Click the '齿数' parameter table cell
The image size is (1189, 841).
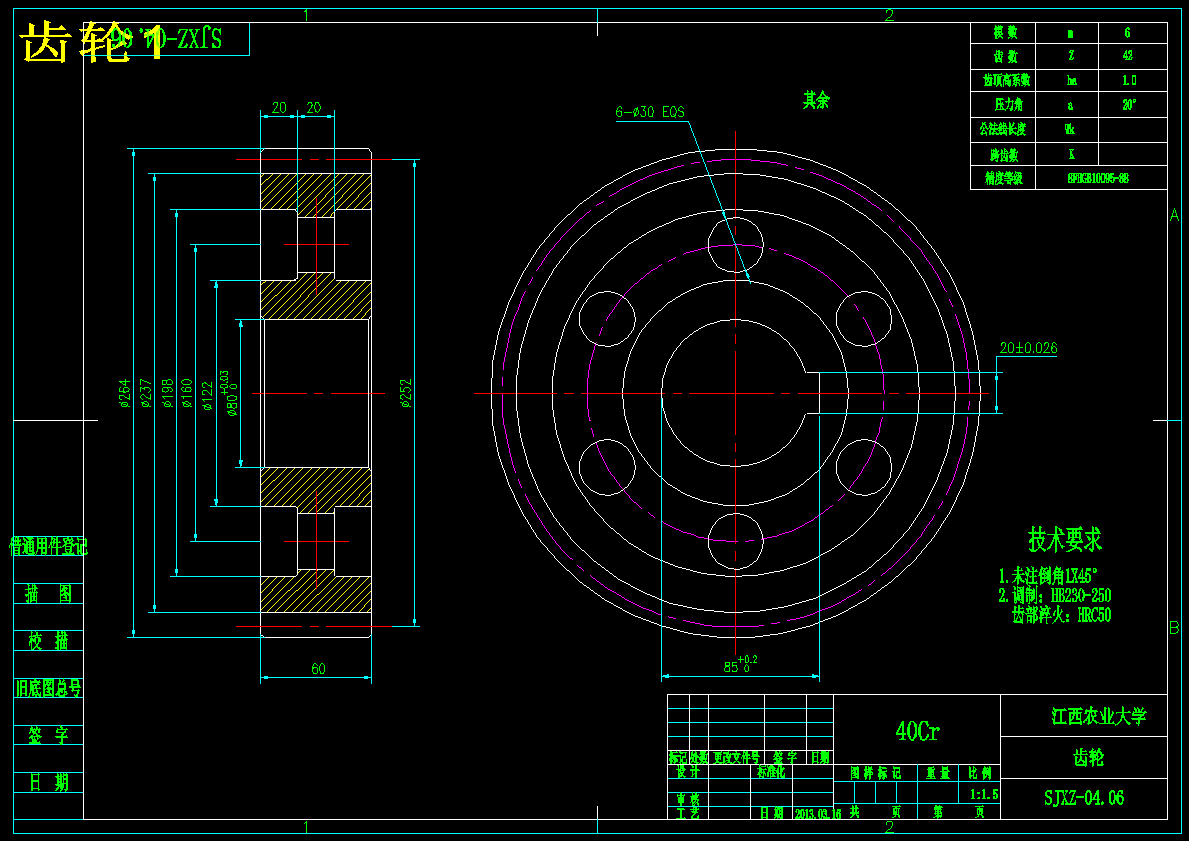pyautogui.click(x=1005, y=56)
